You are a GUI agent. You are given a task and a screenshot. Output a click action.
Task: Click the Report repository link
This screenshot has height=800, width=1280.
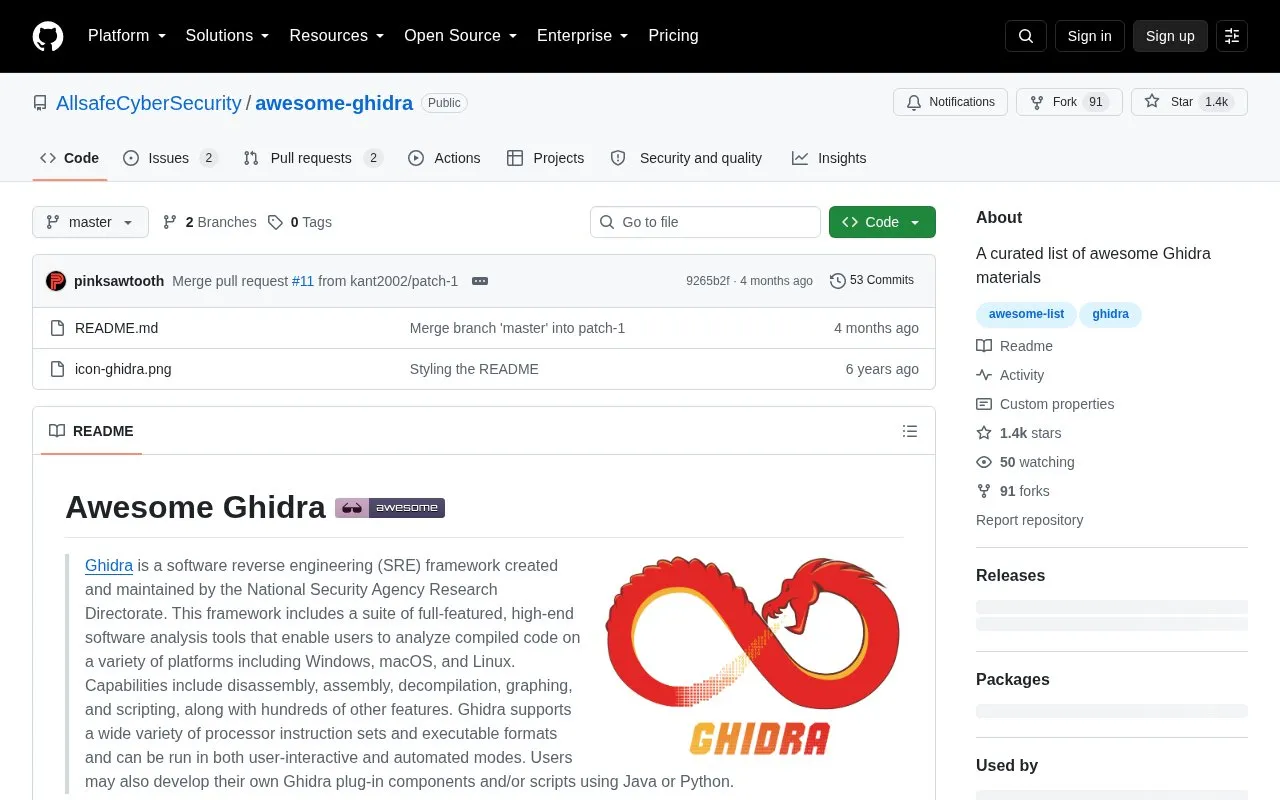1029,520
